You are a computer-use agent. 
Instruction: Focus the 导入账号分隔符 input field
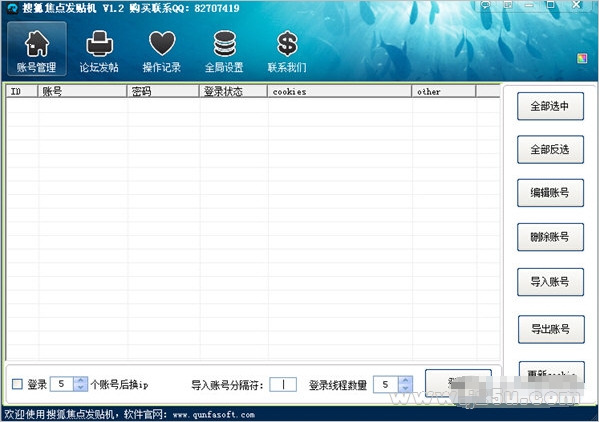[283, 385]
